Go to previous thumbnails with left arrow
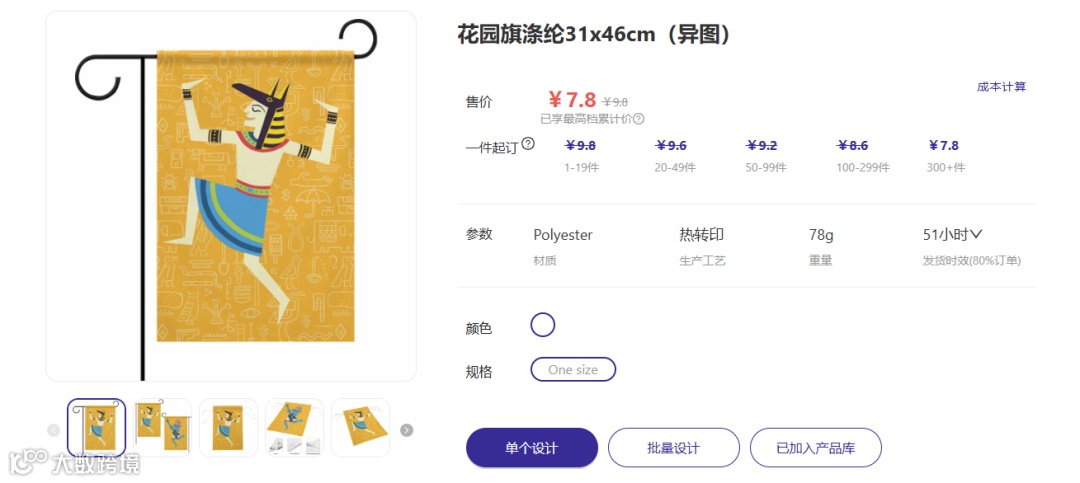 click(53, 431)
